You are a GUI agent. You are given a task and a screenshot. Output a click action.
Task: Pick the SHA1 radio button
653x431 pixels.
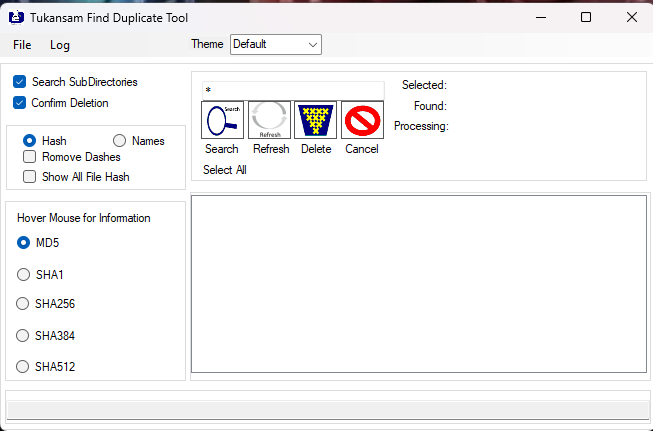24,274
